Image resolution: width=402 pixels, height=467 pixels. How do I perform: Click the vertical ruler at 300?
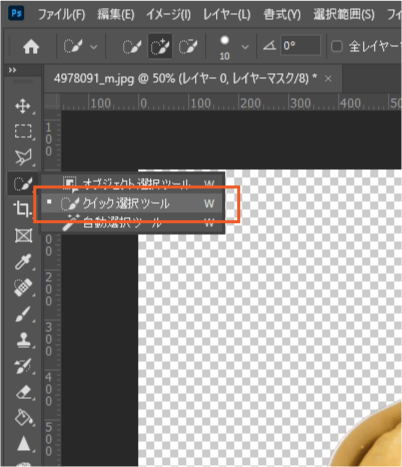click(49, 339)
